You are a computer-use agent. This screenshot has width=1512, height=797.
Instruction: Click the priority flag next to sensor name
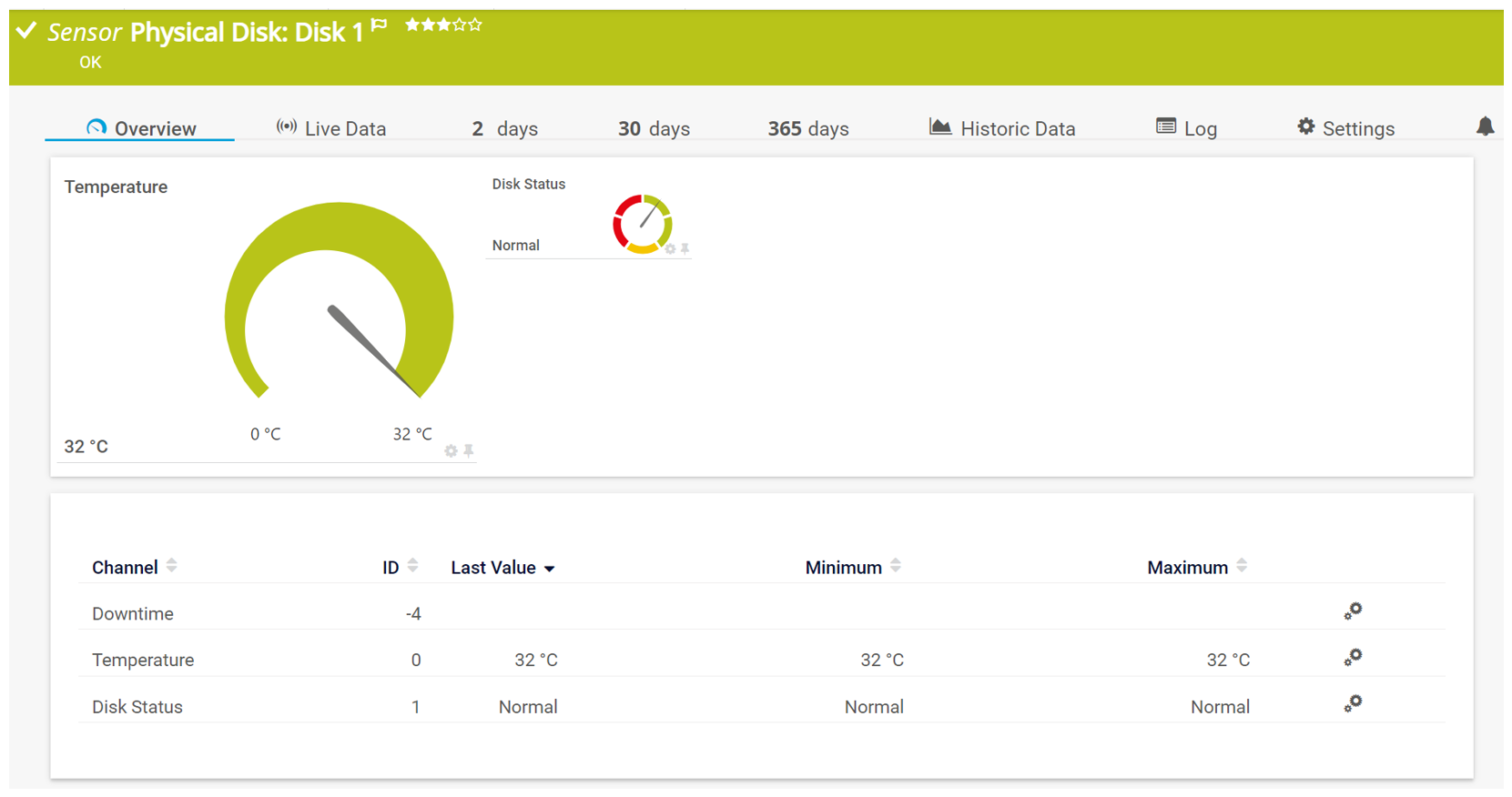click(x=380, y=26)
